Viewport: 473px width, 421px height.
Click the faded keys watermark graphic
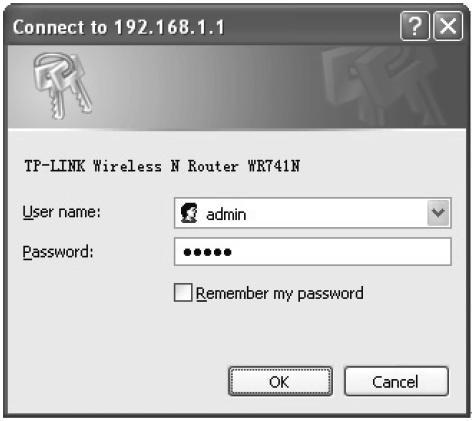383,86
